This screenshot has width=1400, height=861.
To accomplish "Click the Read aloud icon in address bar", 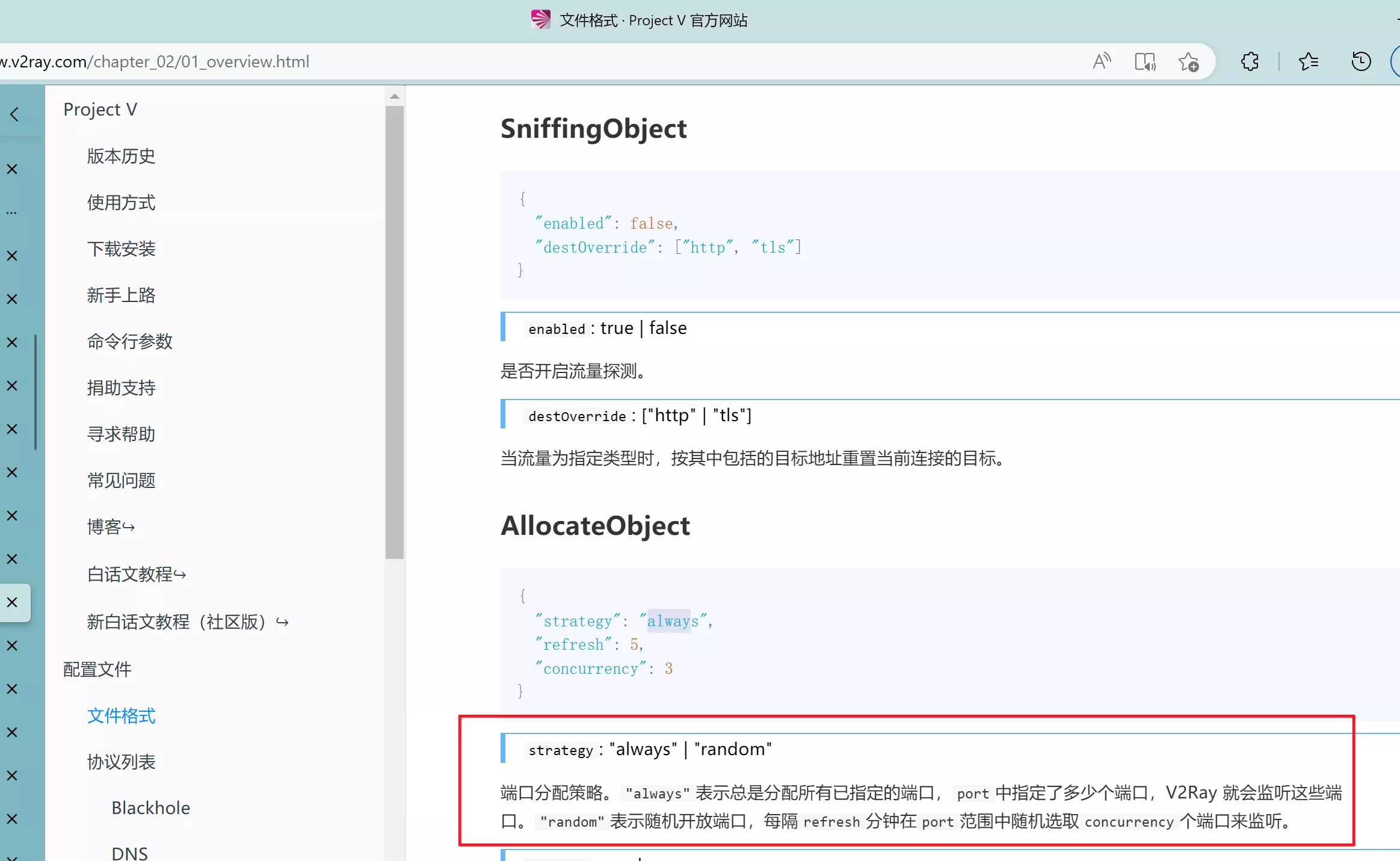I will (x=1102, y=61).
